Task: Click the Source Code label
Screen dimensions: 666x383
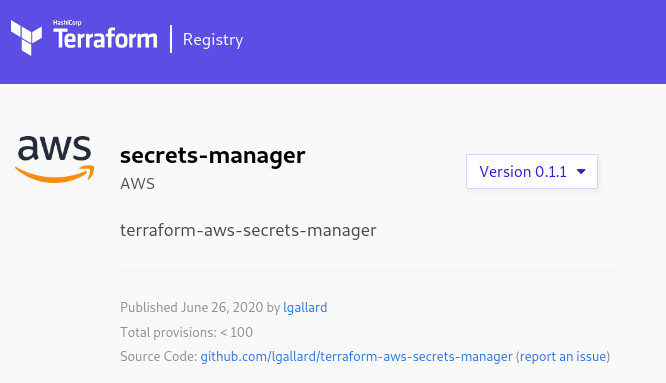Action: (x=158, y=356)
